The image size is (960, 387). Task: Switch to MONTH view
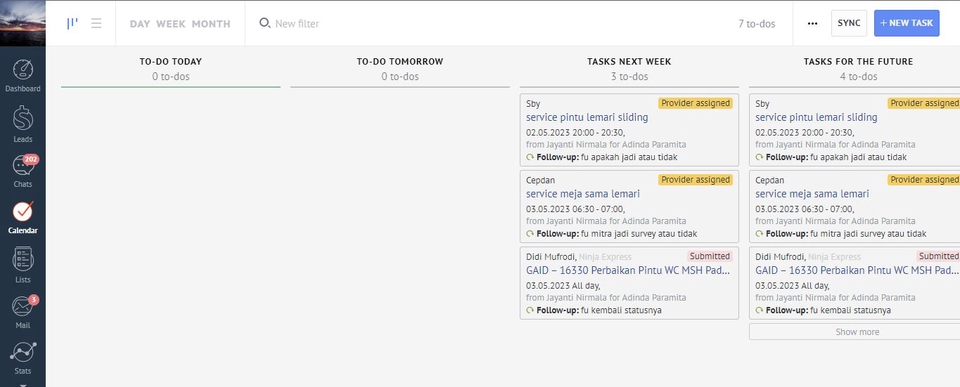click(211, 24)
